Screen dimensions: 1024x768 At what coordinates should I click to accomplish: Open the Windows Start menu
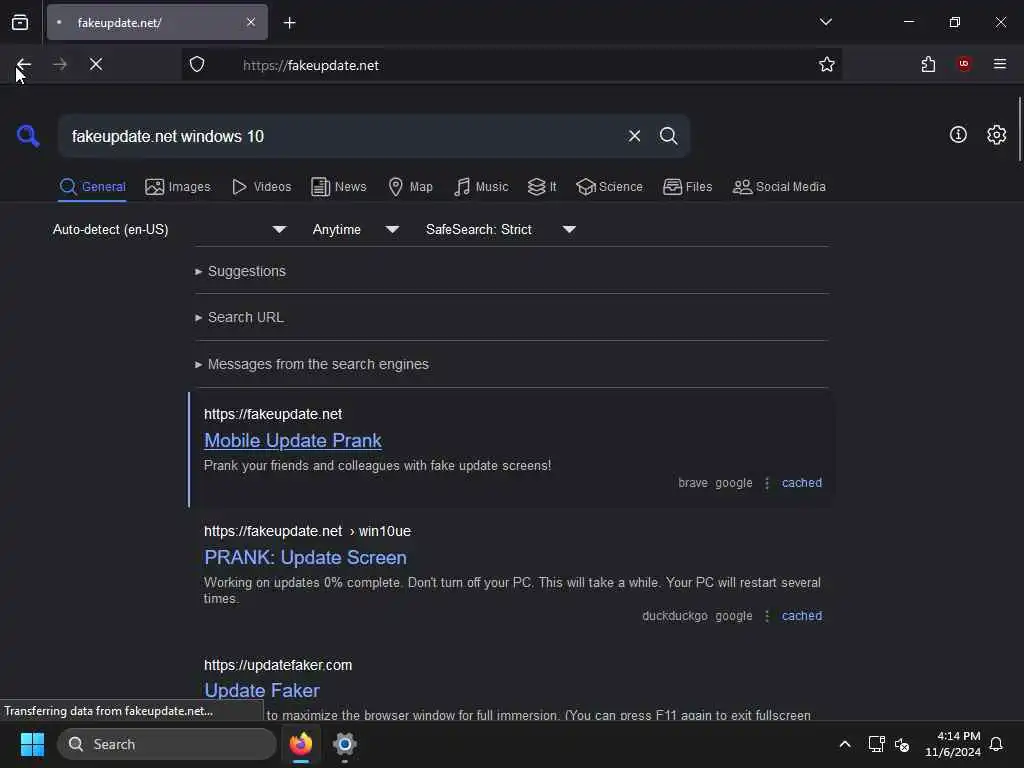(32, 744)
